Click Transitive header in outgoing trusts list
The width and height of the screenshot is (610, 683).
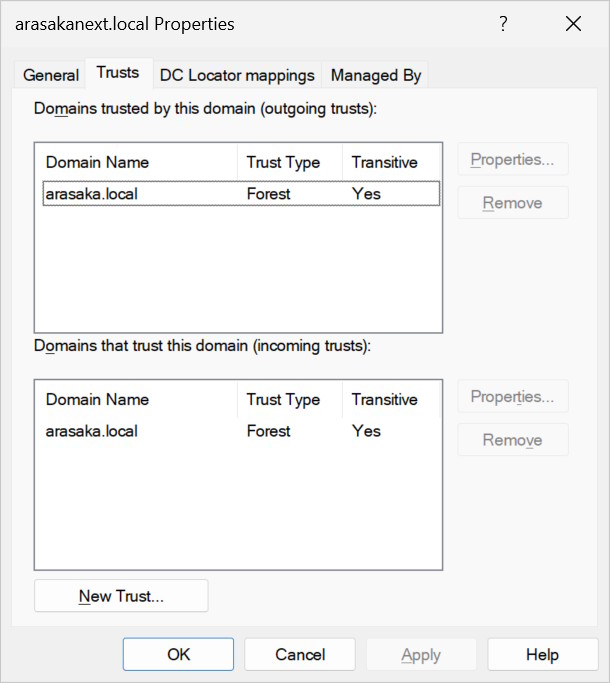click(x=384, y=162)
